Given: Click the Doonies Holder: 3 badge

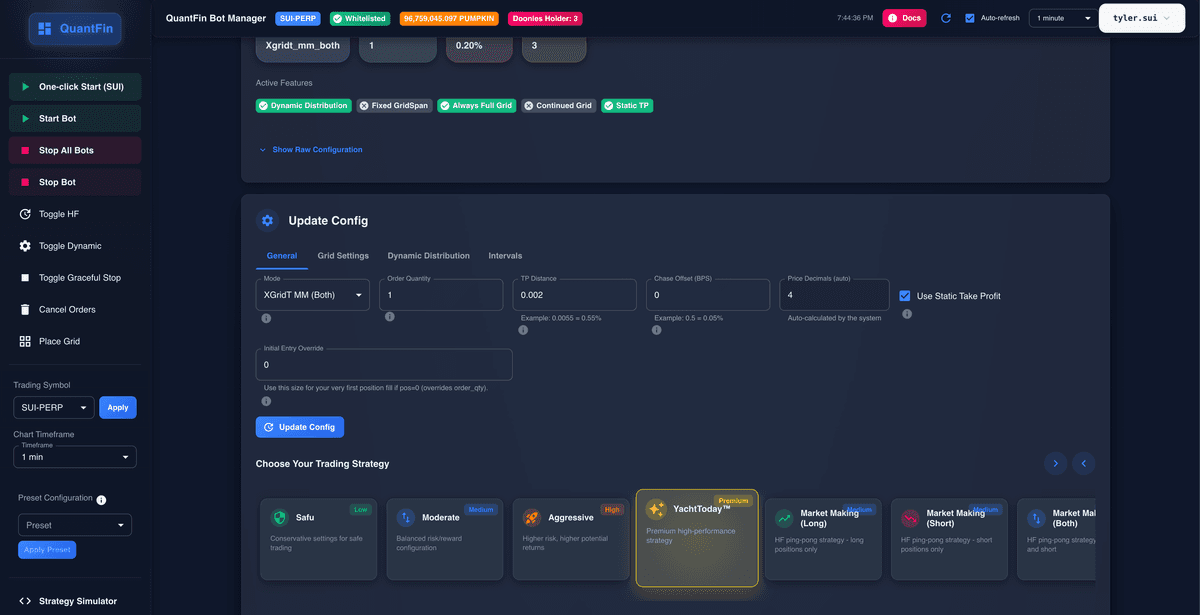Looking at the screenshot, I should pos(545,18).
